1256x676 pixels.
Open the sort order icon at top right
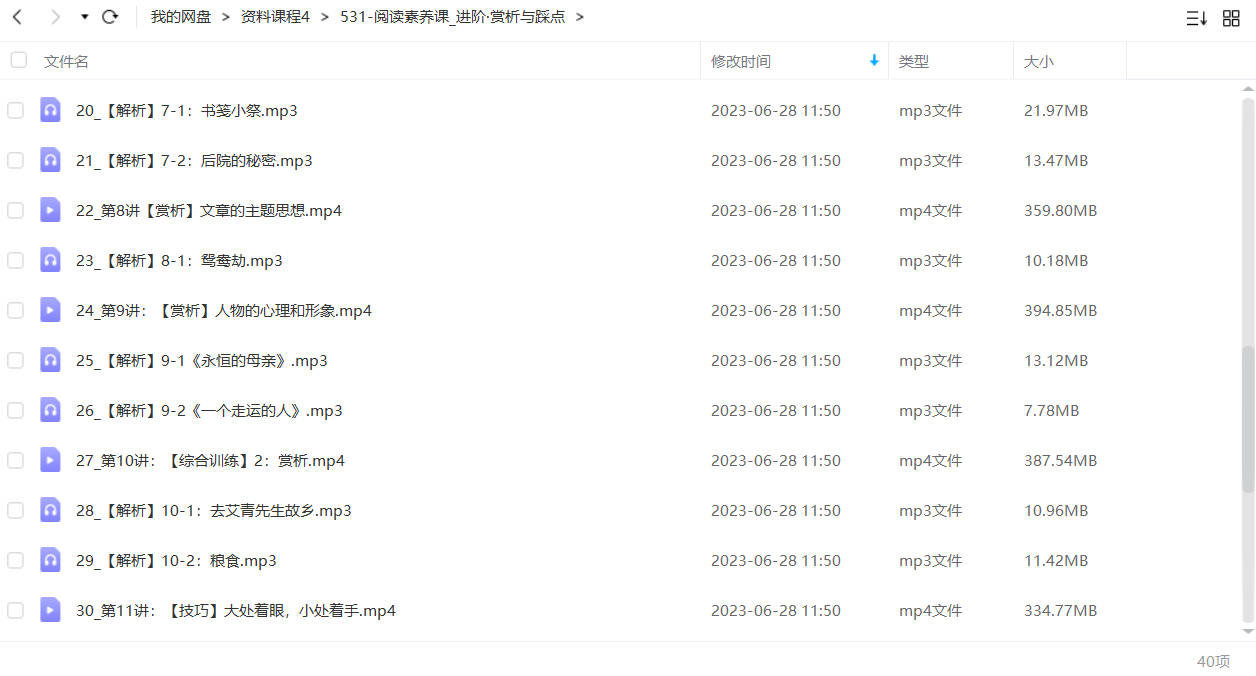(1196, 18)
